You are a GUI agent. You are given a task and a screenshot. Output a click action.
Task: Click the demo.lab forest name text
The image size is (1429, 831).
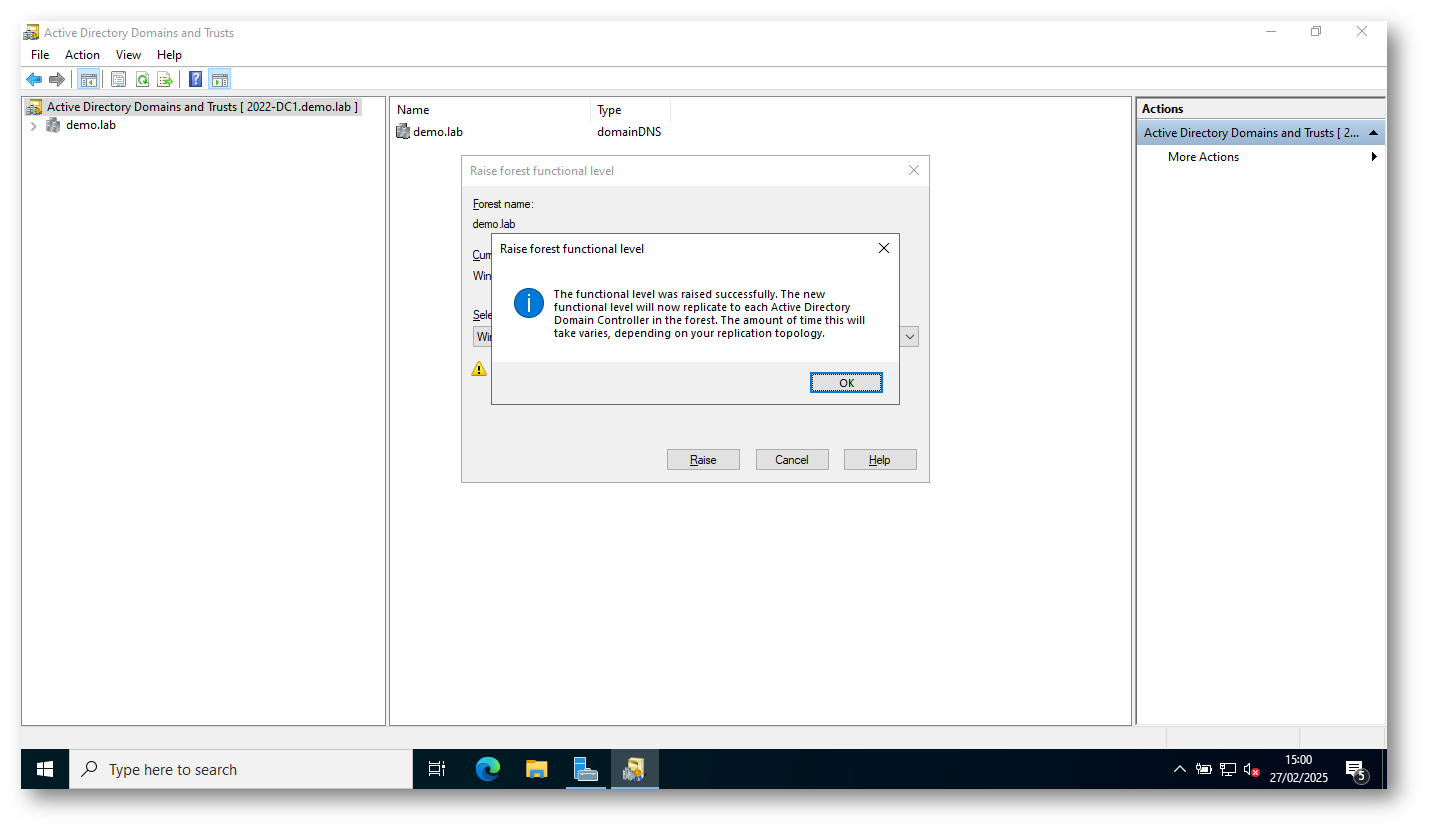point(494,224)
